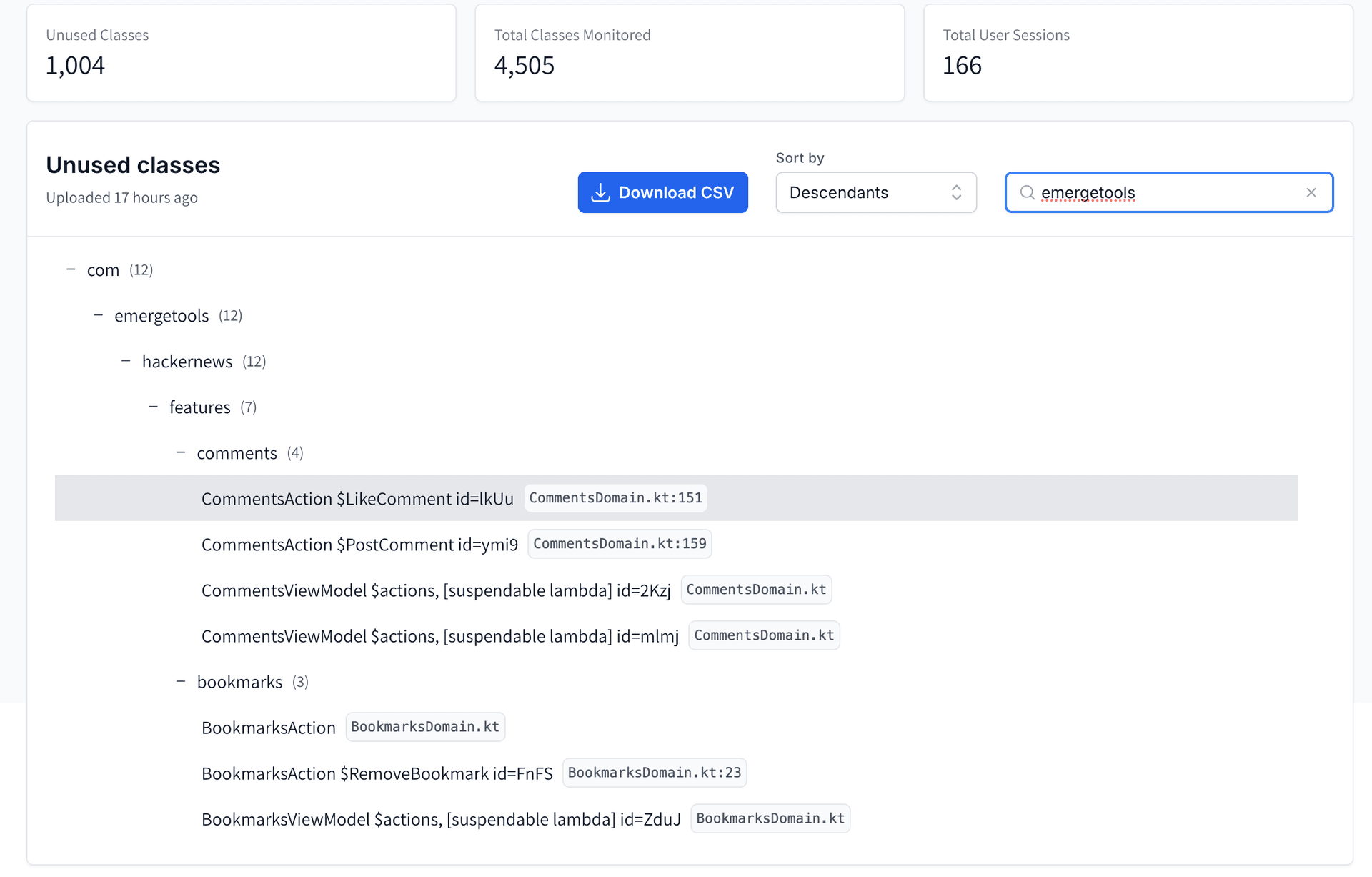Image resolution: width=1372 pixels, height=877 pixels.
Task: Click the CommentsDomain.kt:151 file badge
Action: [x=615, y=497]
